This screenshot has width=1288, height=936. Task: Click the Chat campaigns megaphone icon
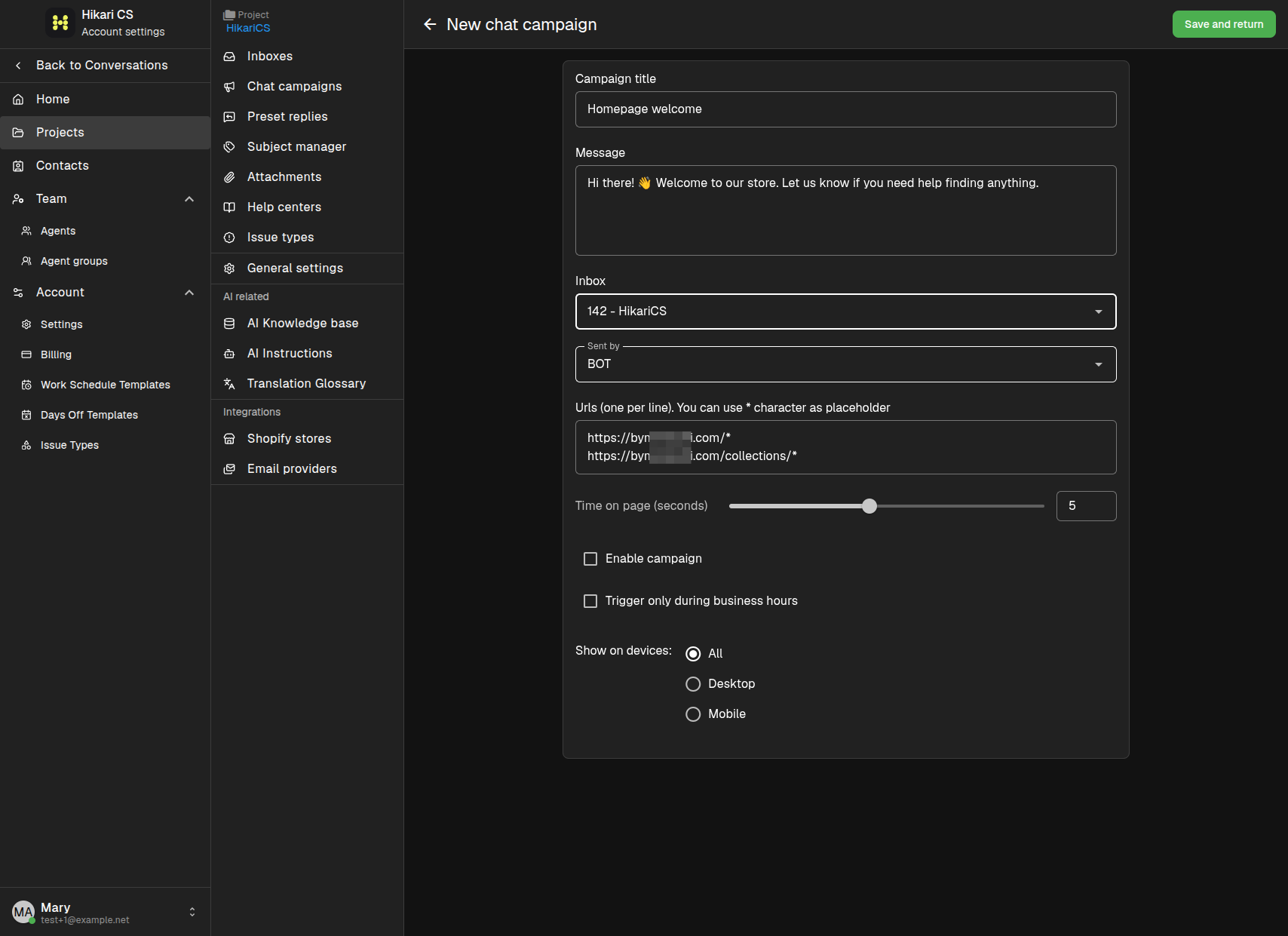point(229,87)
